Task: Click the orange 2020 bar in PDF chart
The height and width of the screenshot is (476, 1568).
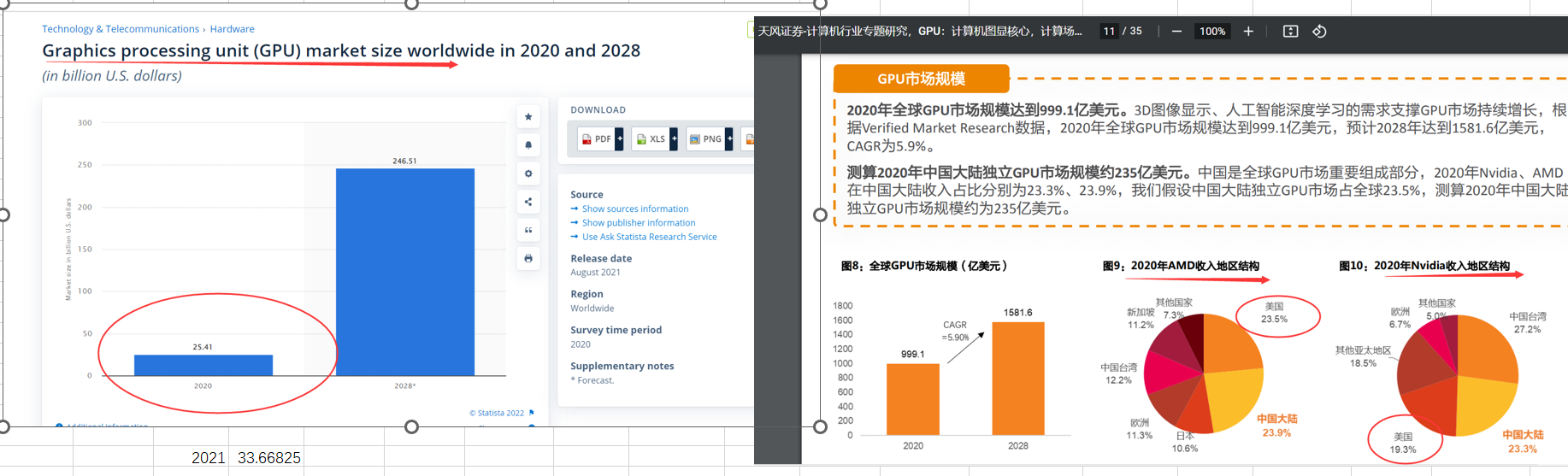Action: pyautogui.click(x=913, y=399)
